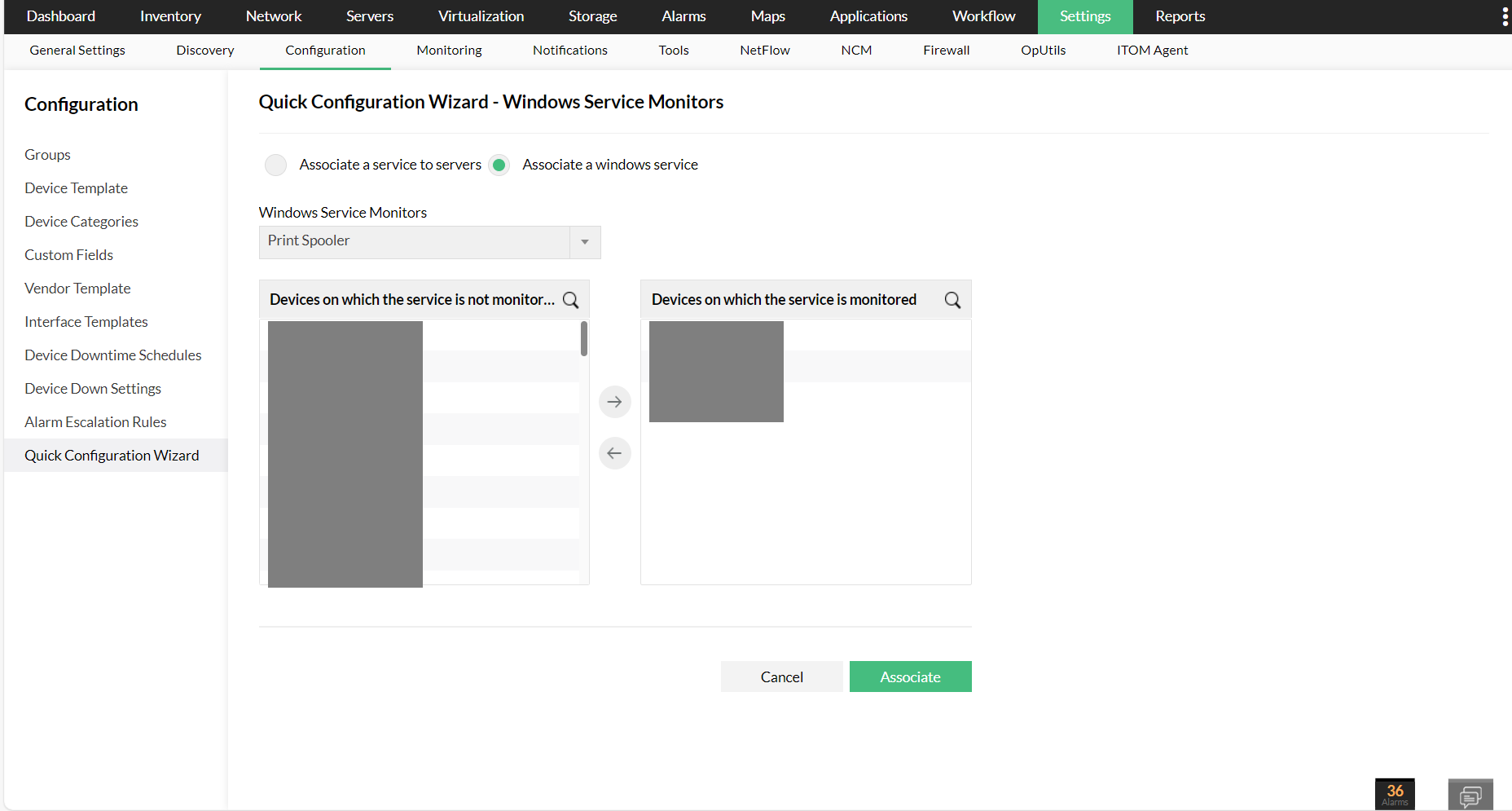Select Quick Configuration Wizard in the sidebar
The image size is (1512, 811).
coord(116,456)
